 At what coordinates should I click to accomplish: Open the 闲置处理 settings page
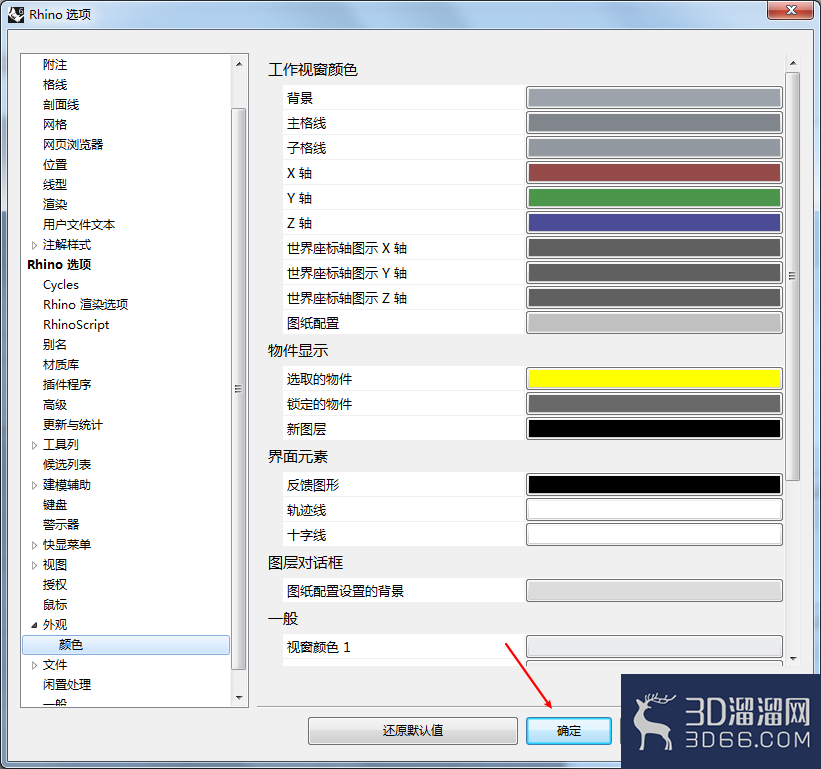[67, 685]
